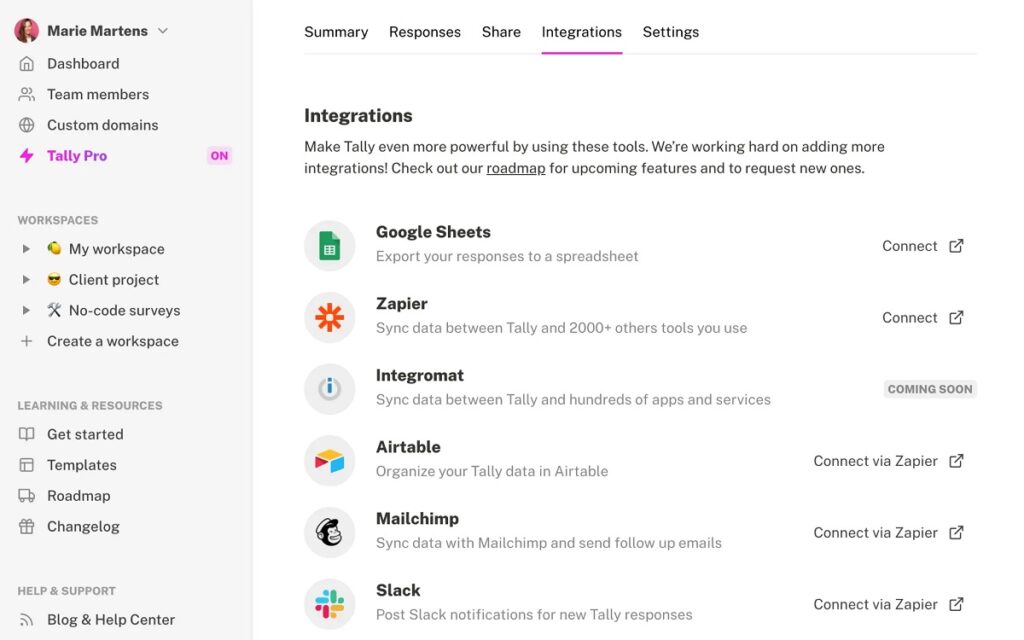The height and width of the screenshot is (640, 1024).
Task: Open the Settings tab
Action: [x=670, y=31]
